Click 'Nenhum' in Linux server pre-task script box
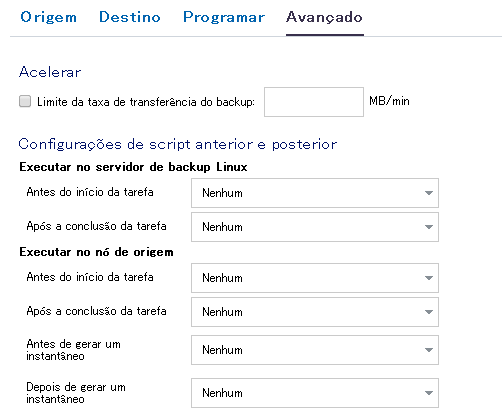This screenshot has width=502, height=420. pyautogui.click(x=222, y=193)
